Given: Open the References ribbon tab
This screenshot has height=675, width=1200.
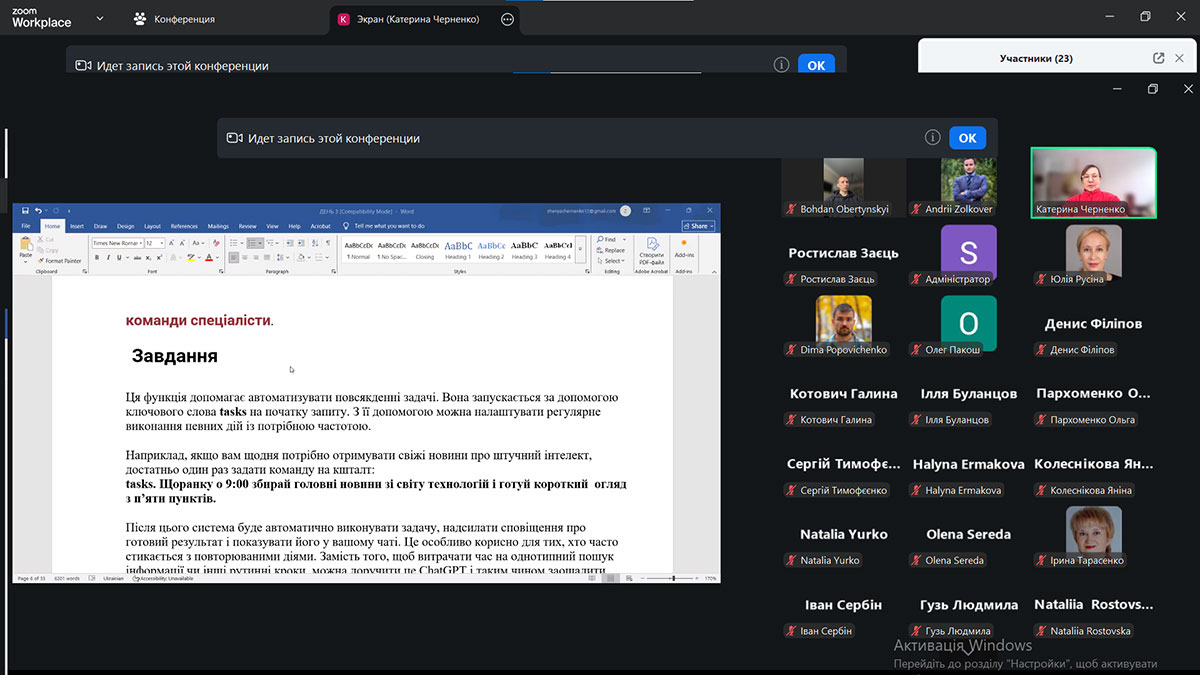Looking at the screenshot, I should (184, 226).
